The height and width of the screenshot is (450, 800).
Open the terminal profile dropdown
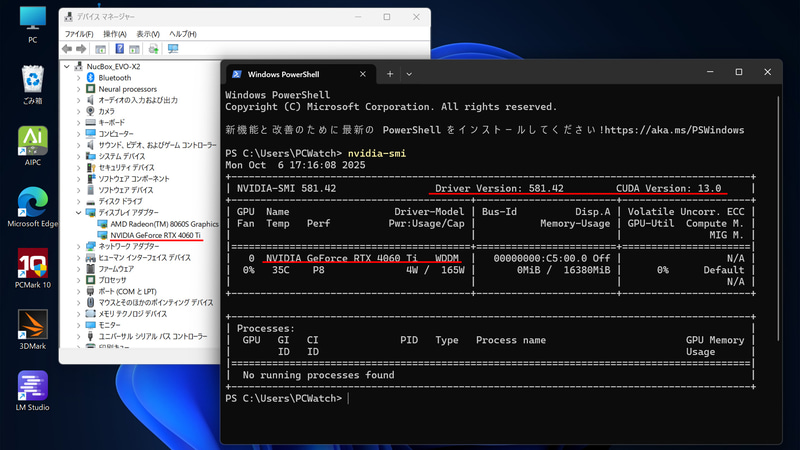(x=409, y=74)
